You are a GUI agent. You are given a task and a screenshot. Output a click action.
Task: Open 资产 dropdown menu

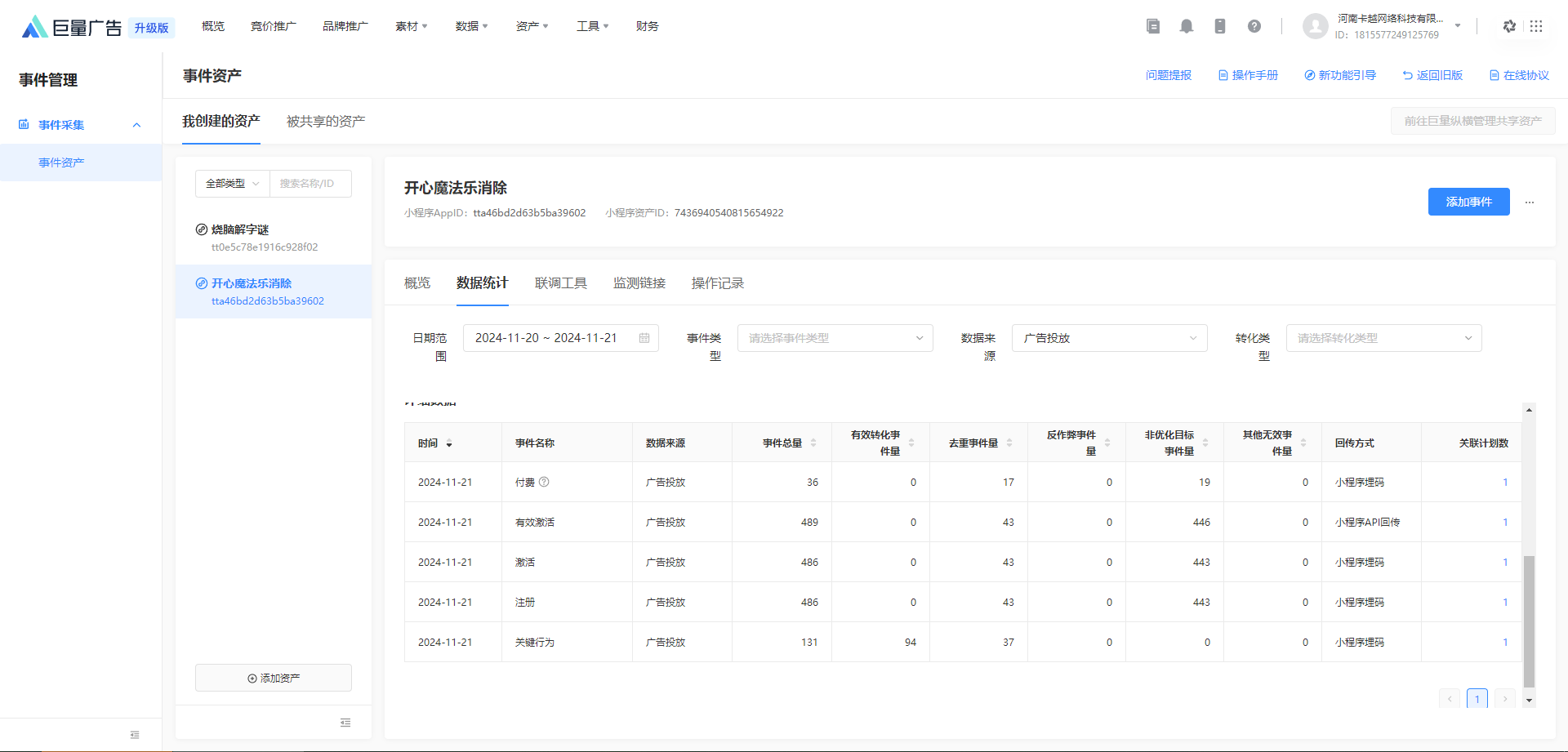click(x=532, y=26)
